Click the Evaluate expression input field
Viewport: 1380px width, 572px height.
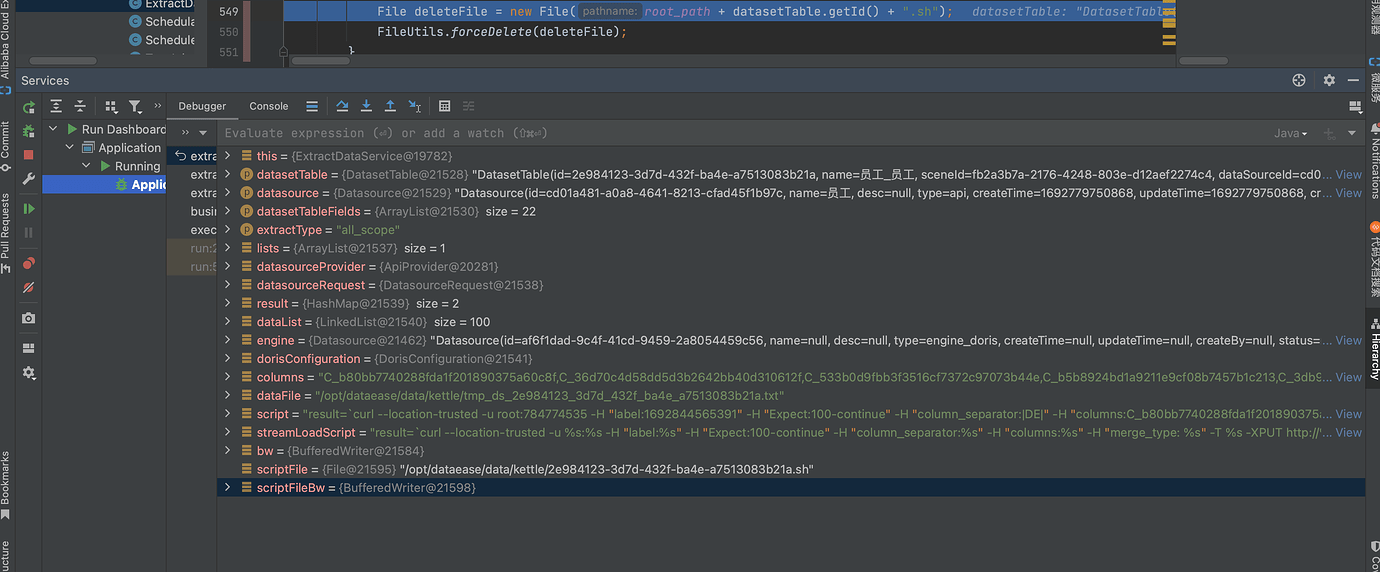[x=740, y=133]
